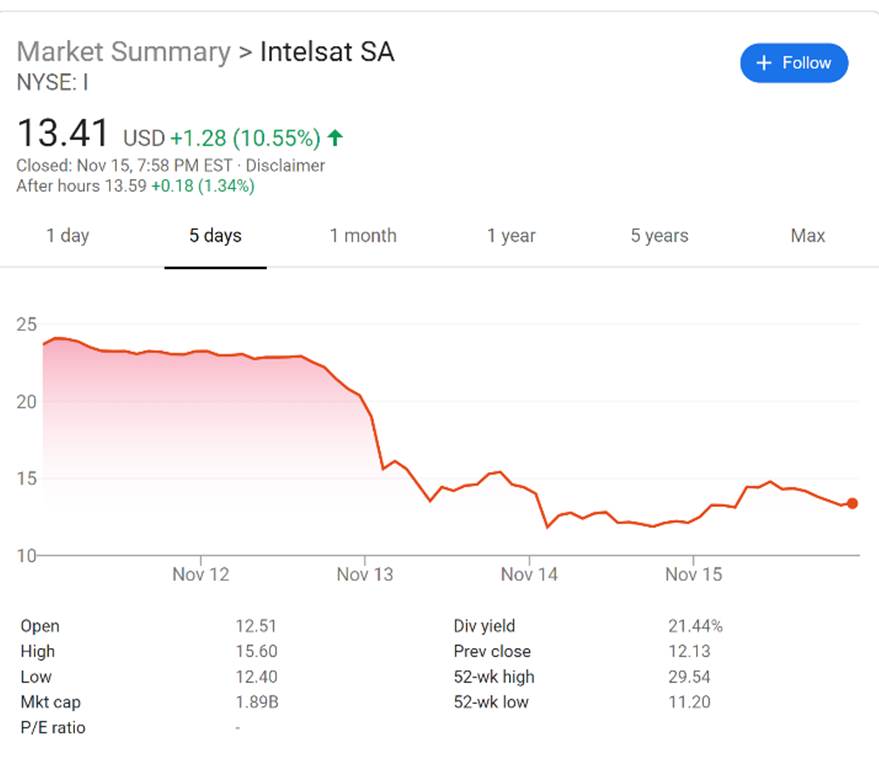Click the plus icon in Follow
Screen dimensions: 879x757
(765, 63)
